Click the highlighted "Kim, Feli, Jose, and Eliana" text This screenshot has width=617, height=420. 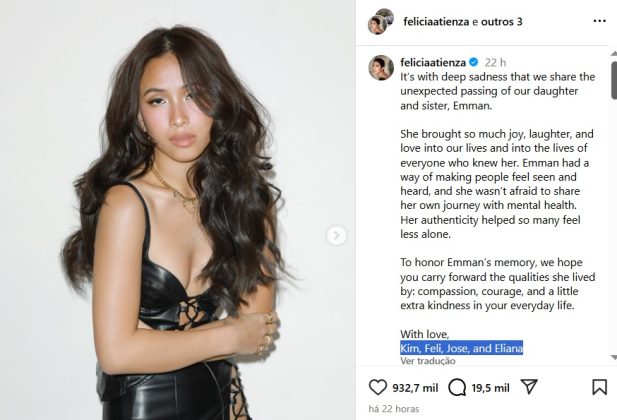click(x=461, y=347)
